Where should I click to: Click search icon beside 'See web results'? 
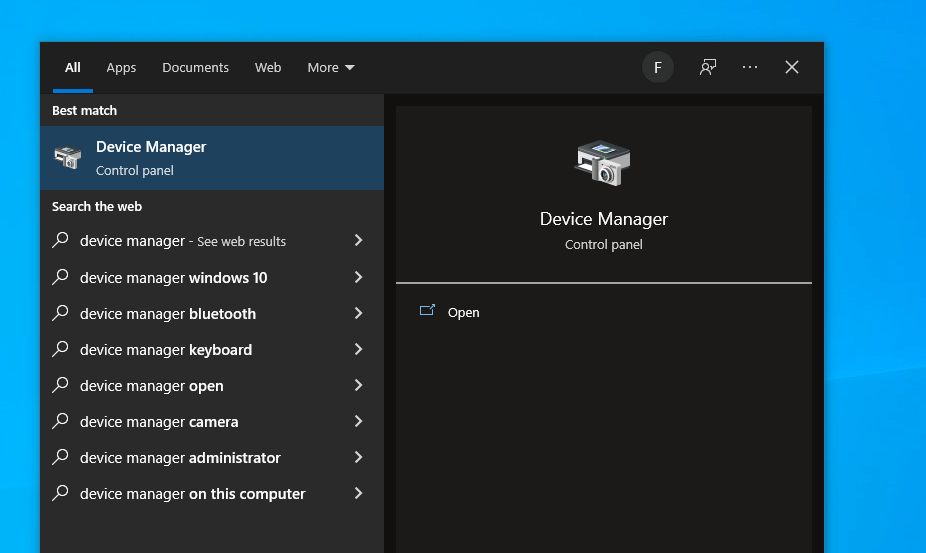pos(60,240)
